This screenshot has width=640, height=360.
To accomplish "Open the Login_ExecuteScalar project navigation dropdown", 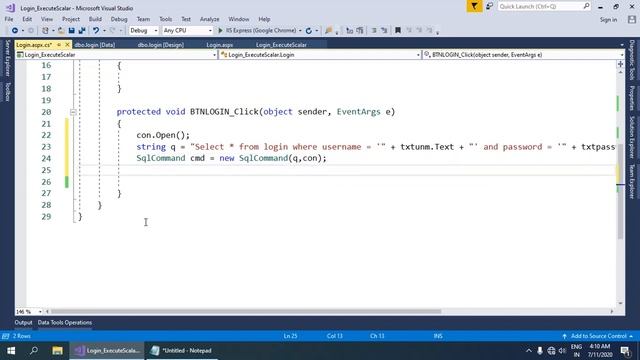I will [116, 55].
